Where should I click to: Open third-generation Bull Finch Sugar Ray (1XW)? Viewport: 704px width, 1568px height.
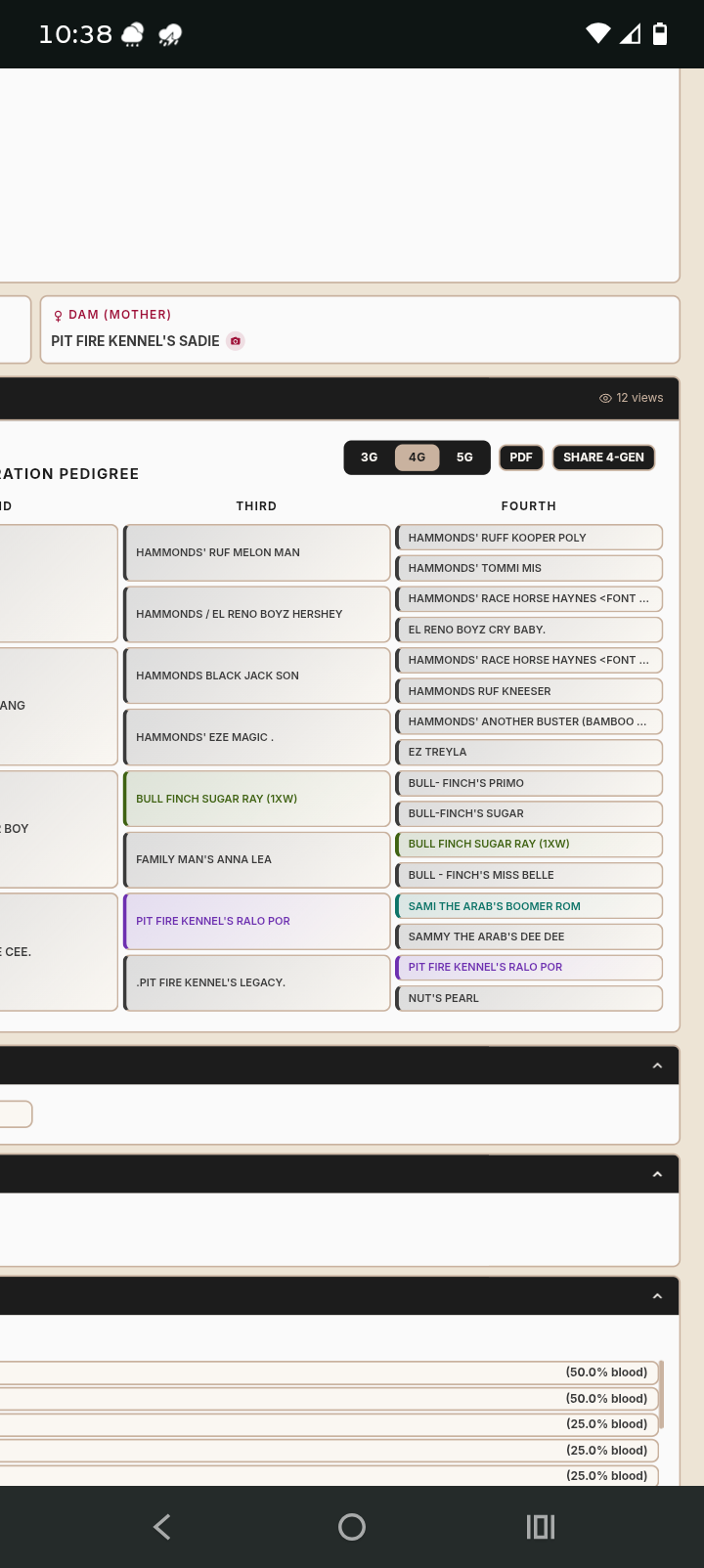257,800
